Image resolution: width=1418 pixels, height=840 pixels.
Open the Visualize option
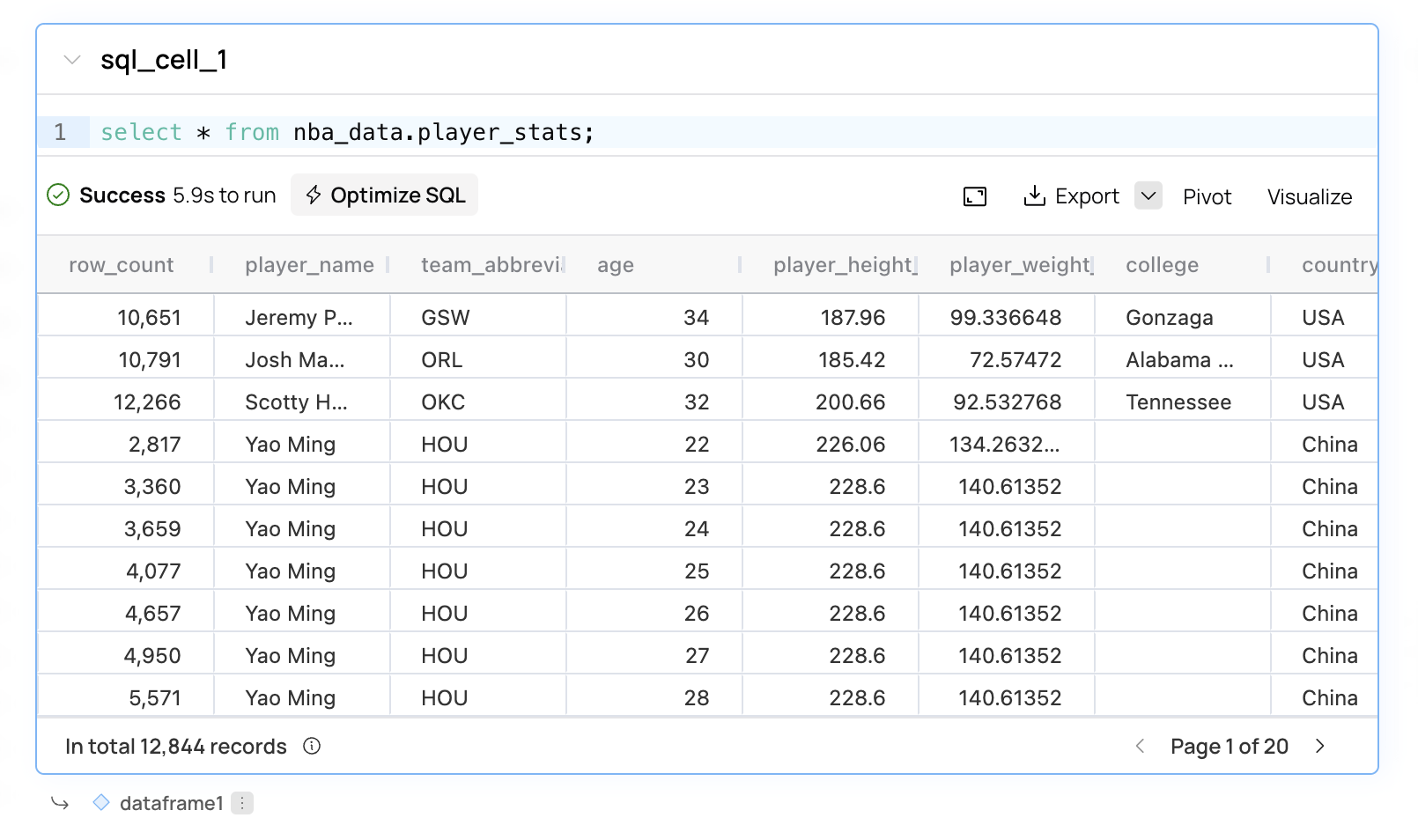[1310, 197]
